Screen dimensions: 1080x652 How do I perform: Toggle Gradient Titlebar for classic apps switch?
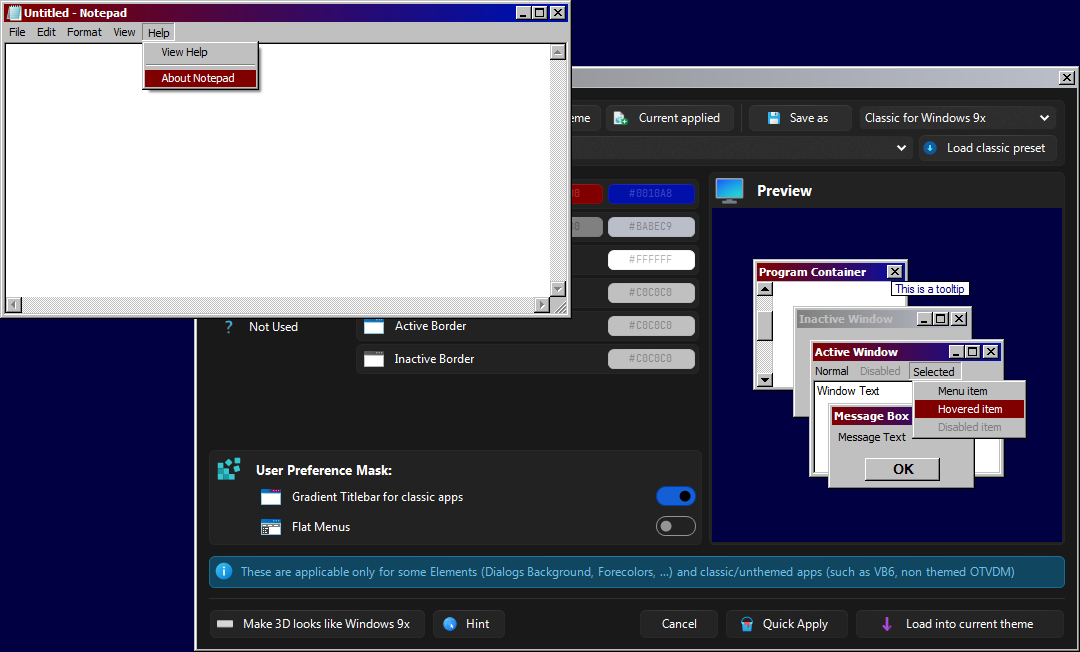tap(676, 496)
